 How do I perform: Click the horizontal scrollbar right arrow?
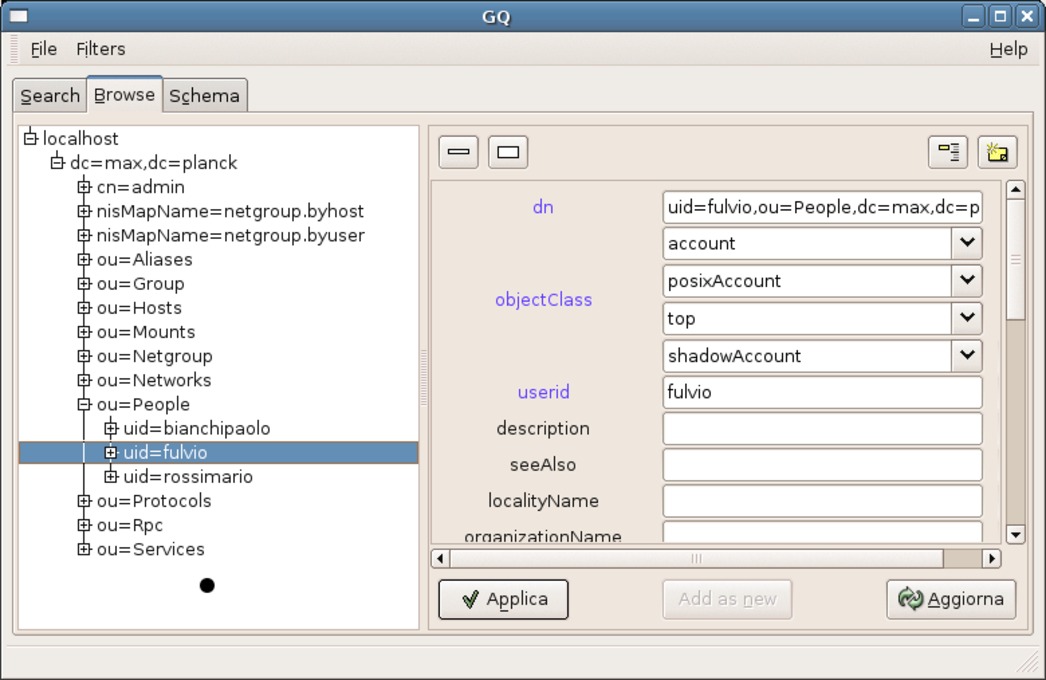(x=992, y=558)
